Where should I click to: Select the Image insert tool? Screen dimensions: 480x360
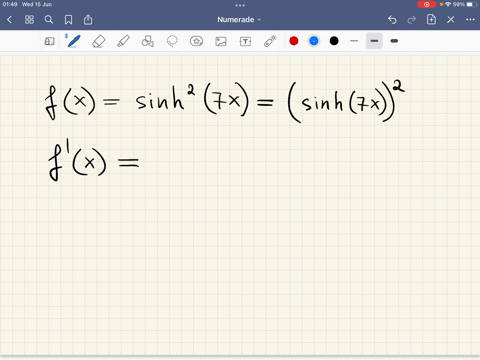pos(221,41)
